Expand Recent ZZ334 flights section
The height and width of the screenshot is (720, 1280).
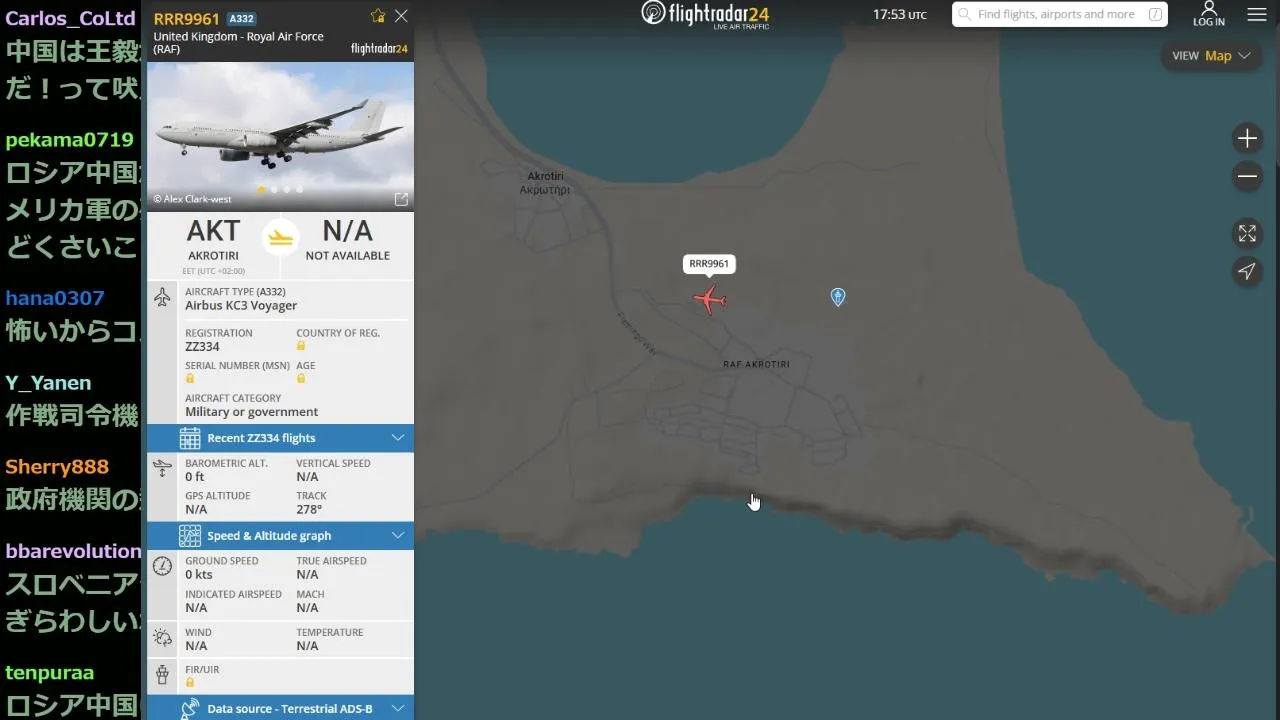click(x=280, y=438)
